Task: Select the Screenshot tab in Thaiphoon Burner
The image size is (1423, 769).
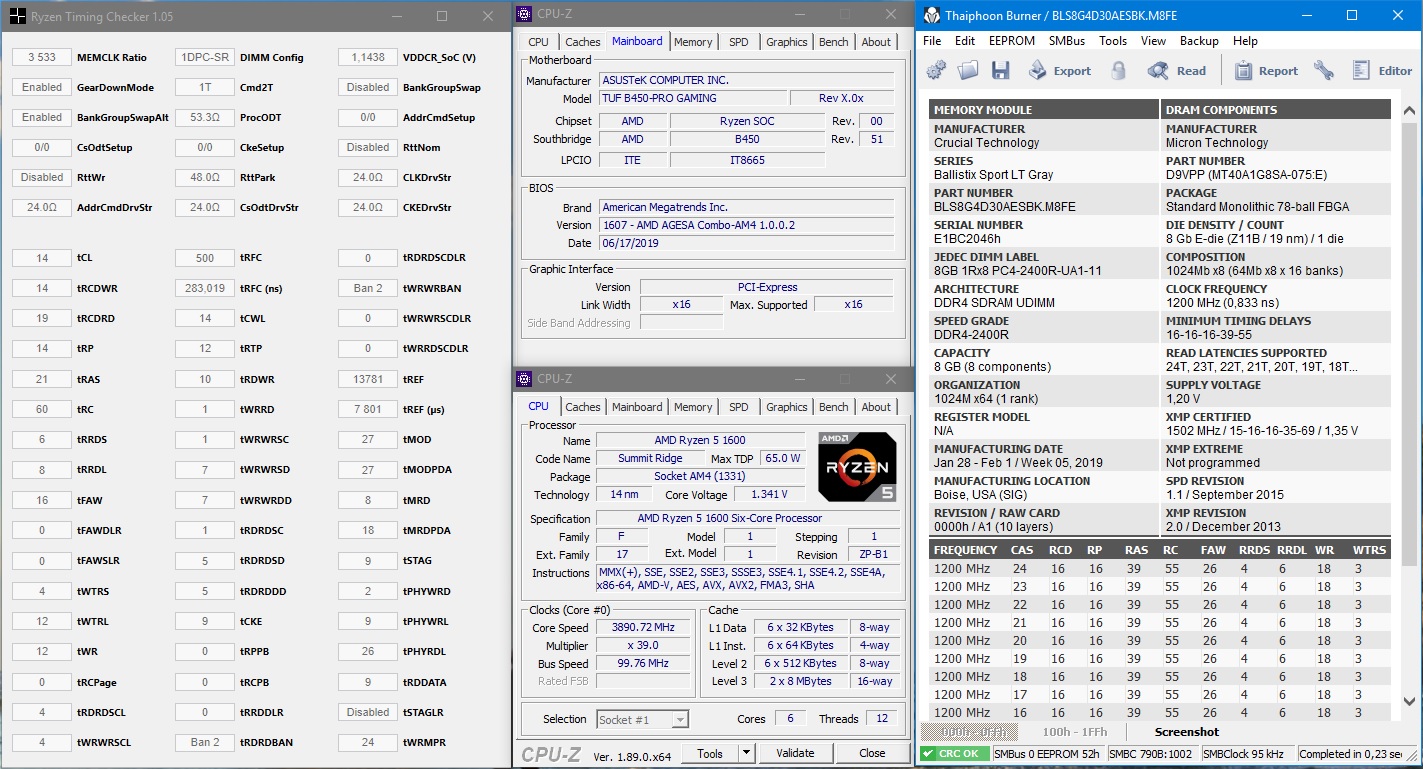Action: coord(1187,732)
